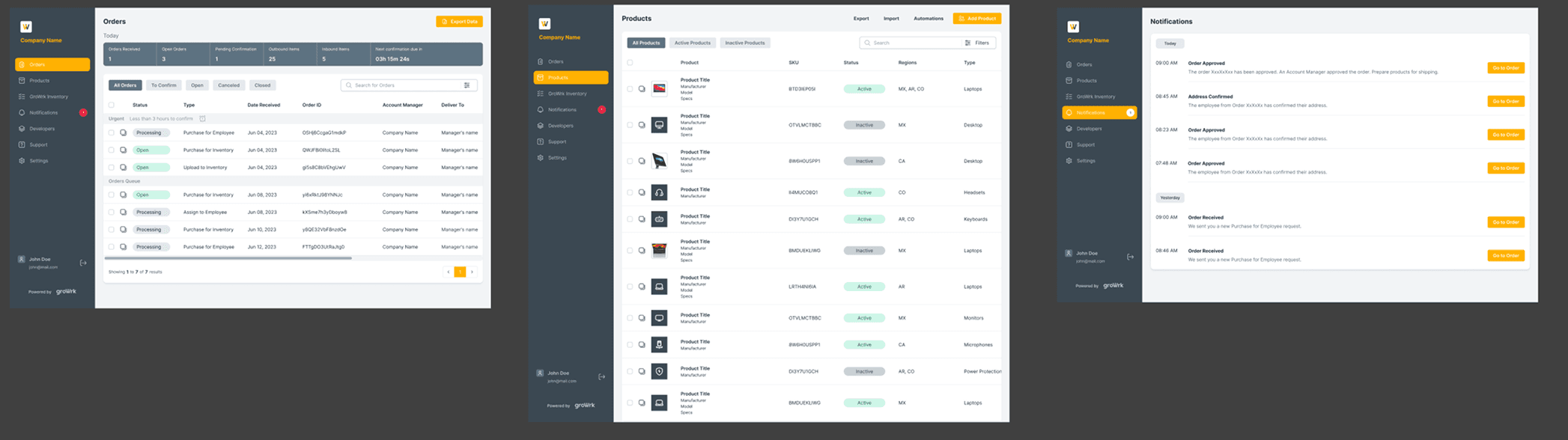
Task: Check the box for product SKU BTD3IEP0SI
Action: [x=630, y=89]
